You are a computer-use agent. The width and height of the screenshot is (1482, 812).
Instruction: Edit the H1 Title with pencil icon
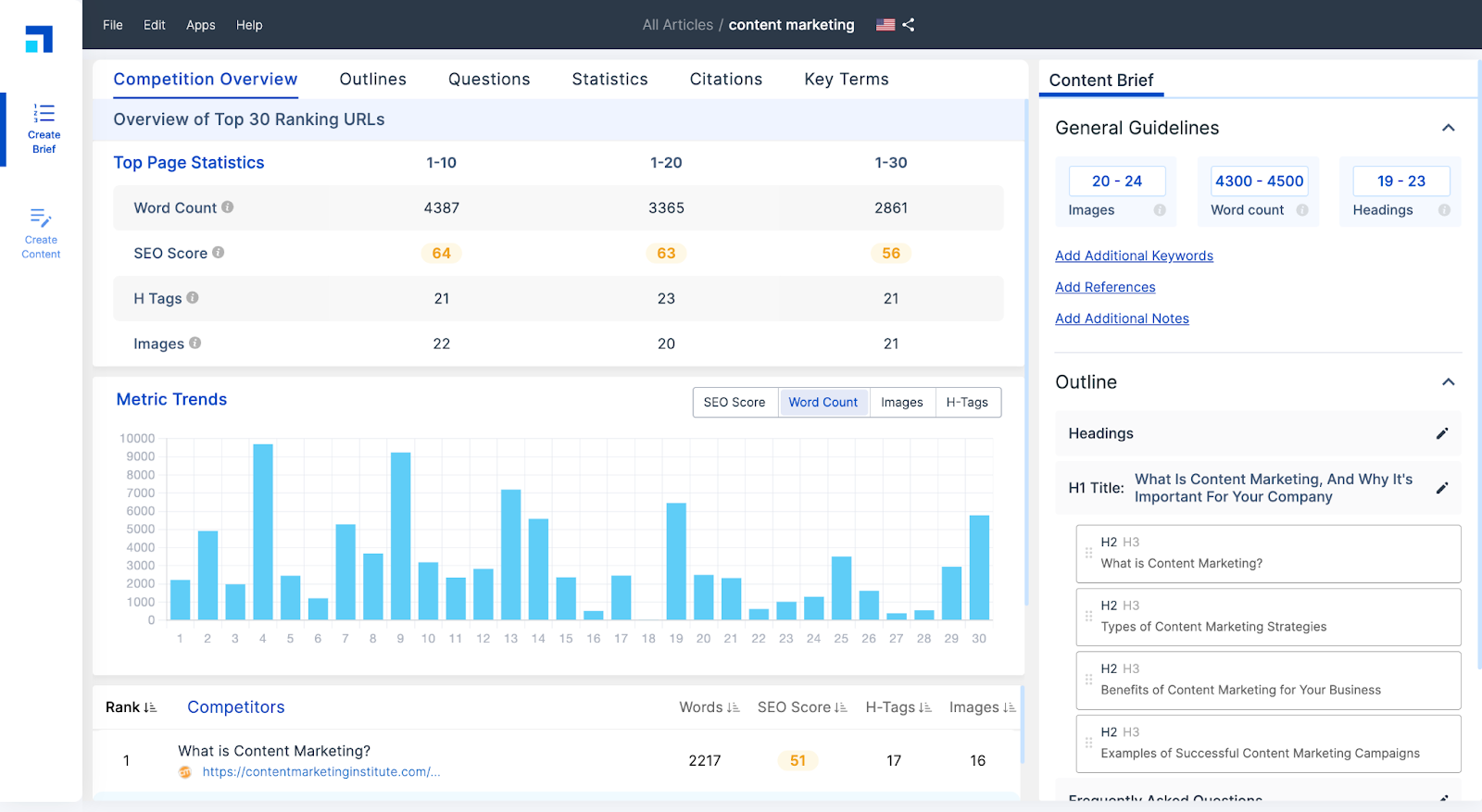click(1441, 488)
